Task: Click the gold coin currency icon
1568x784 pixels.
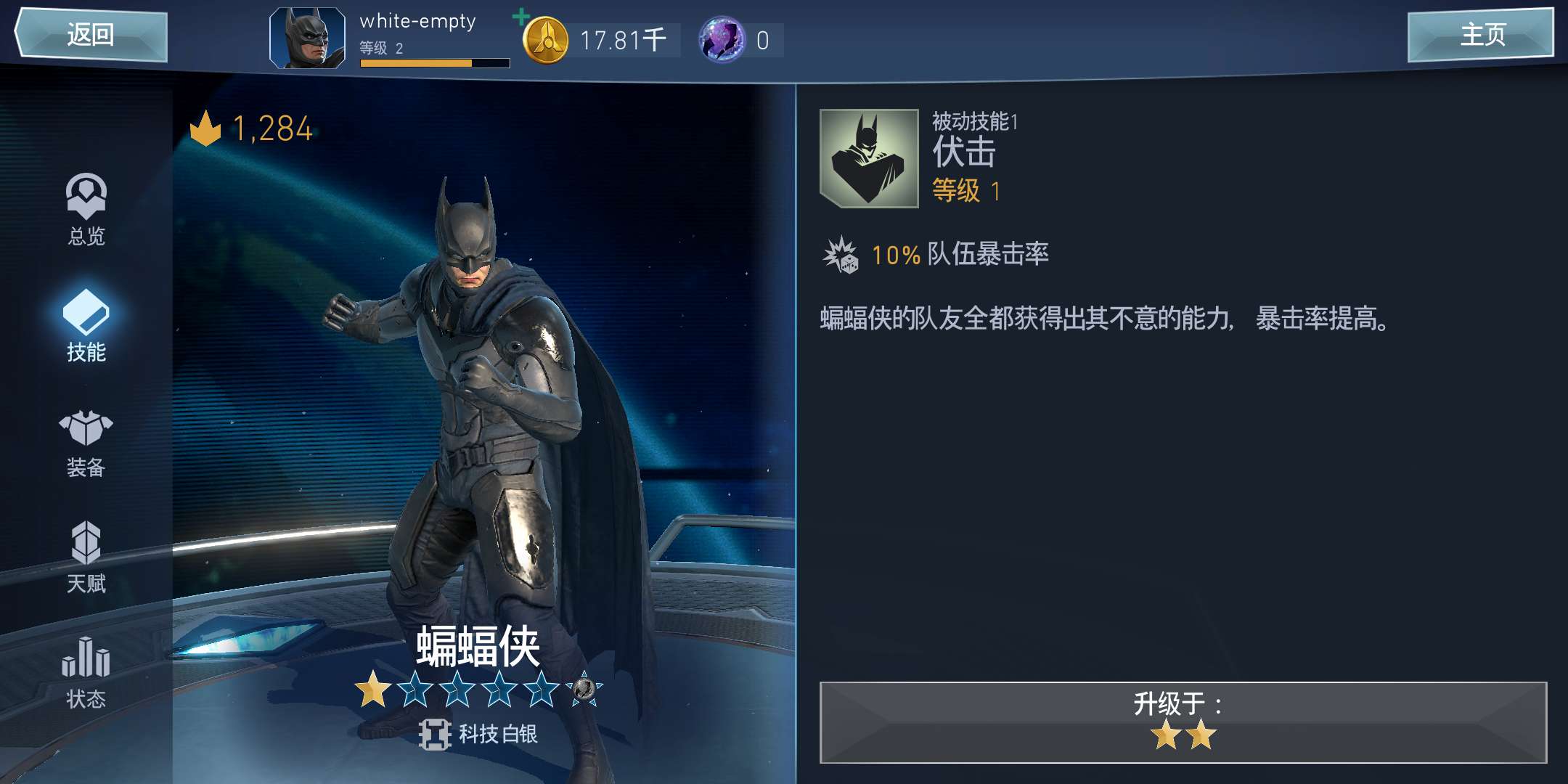Action: pyautogui.click(x=545, y=40)
